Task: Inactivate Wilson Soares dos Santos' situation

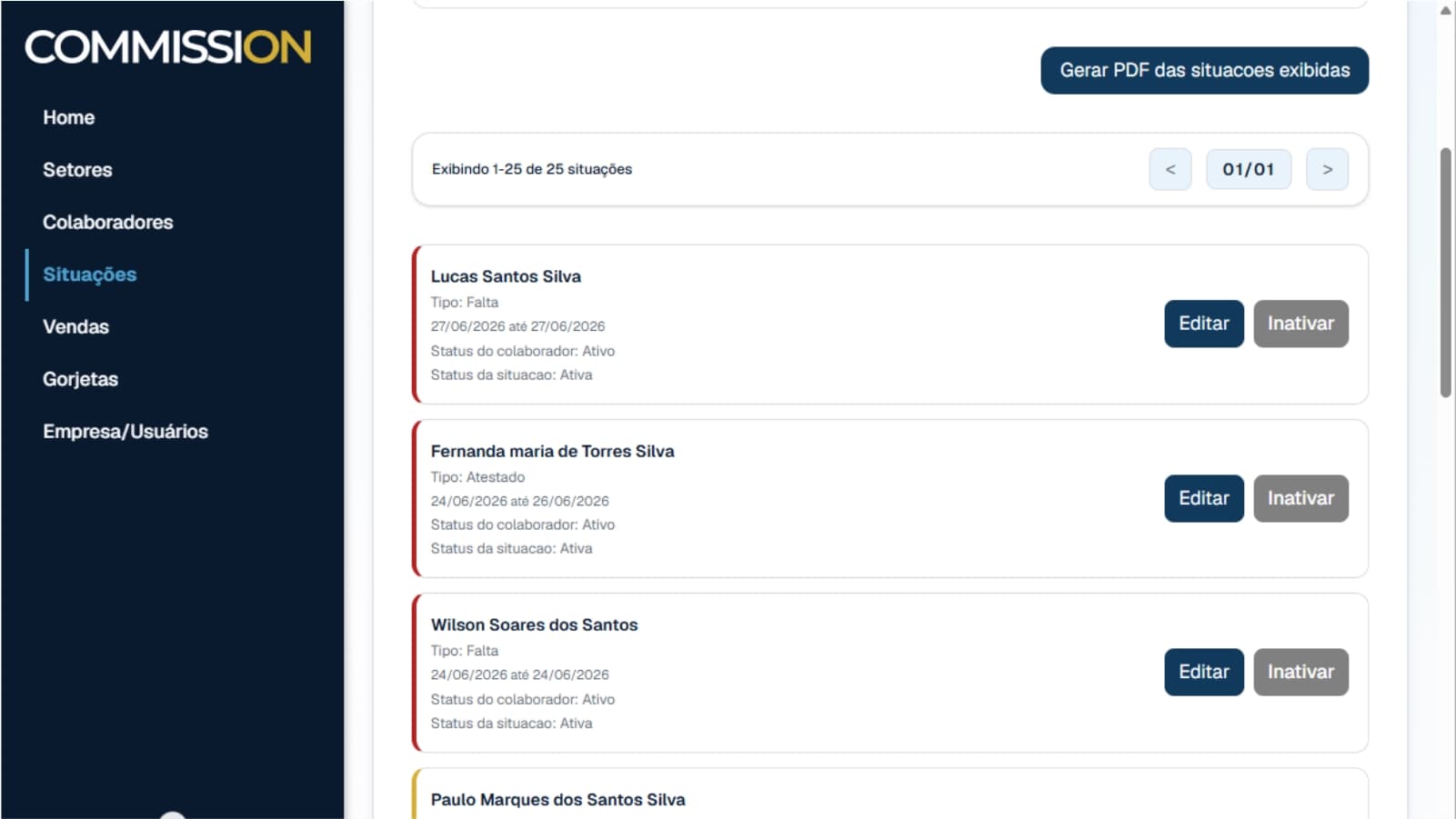Action: pos(1300,672)
